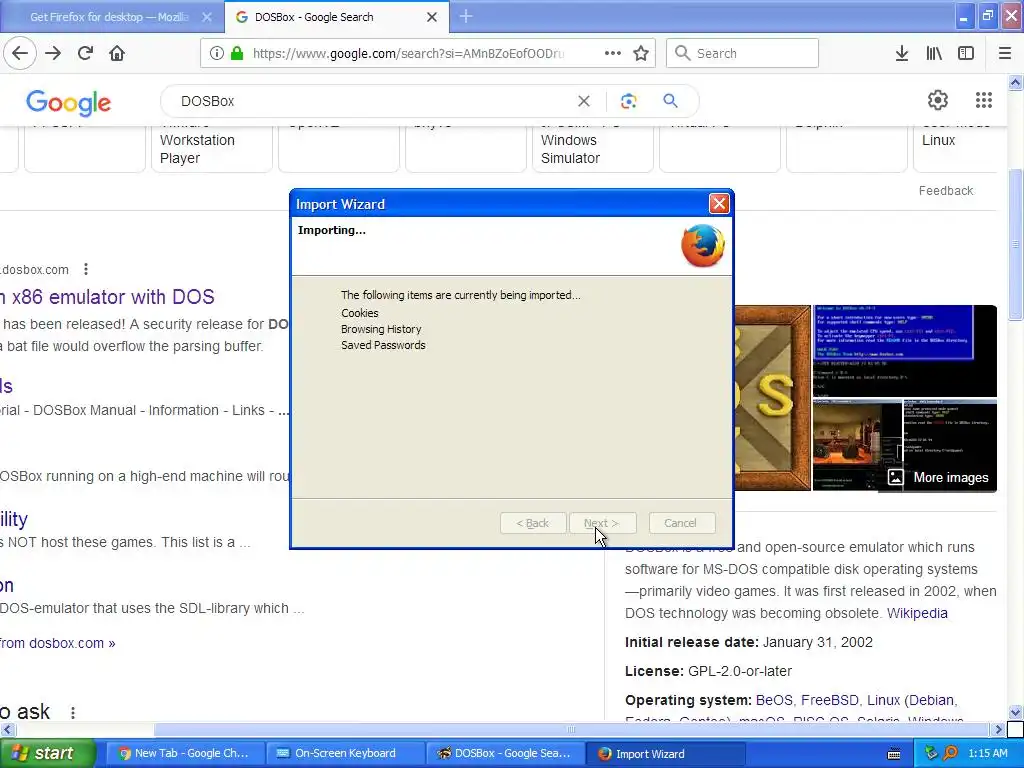
Task: Open the Library icon in toolbar
Action: (x=934, y=53)
